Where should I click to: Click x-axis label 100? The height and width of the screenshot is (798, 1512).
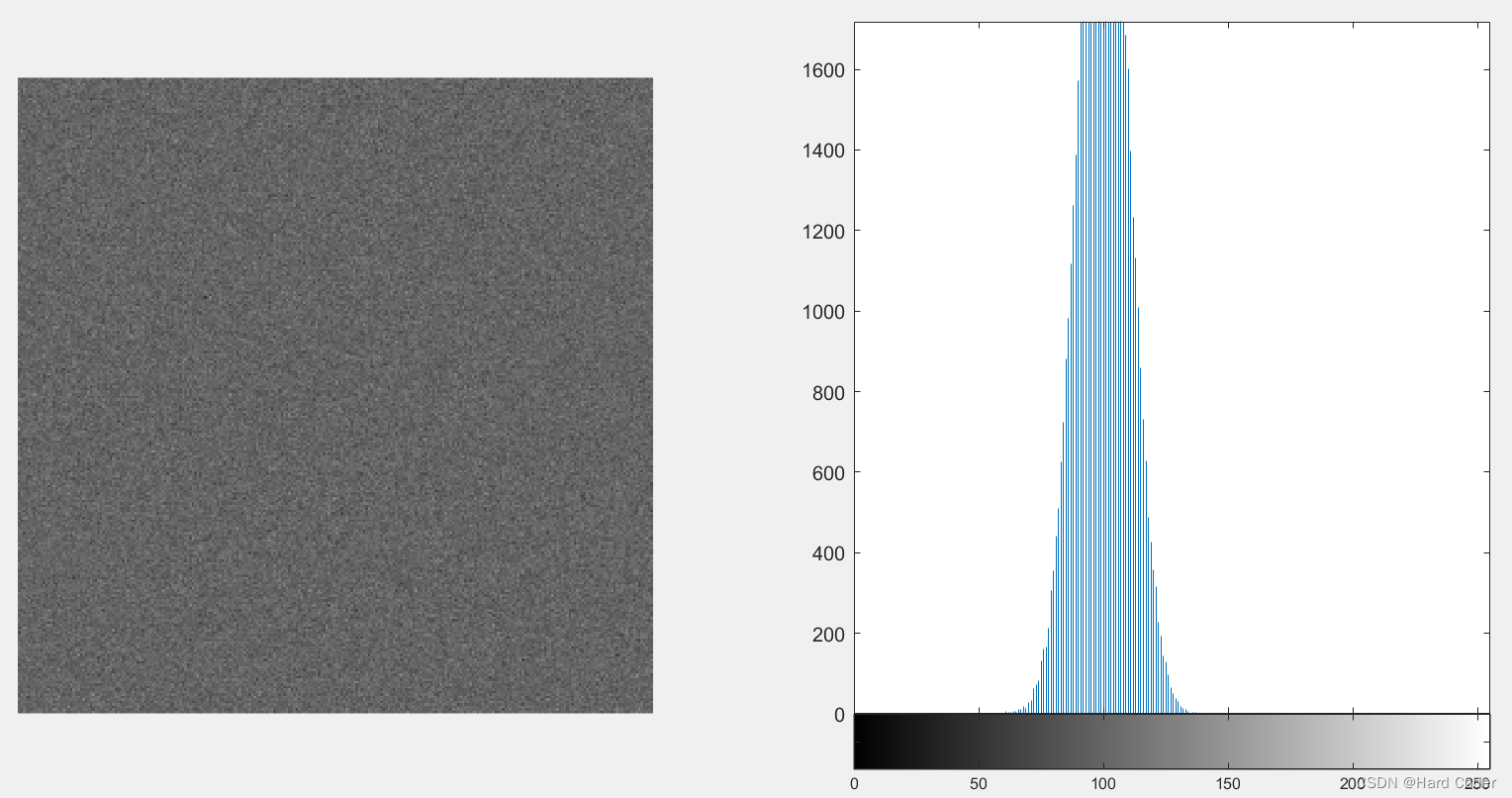pyautogui.click(x=1103, y=784)
